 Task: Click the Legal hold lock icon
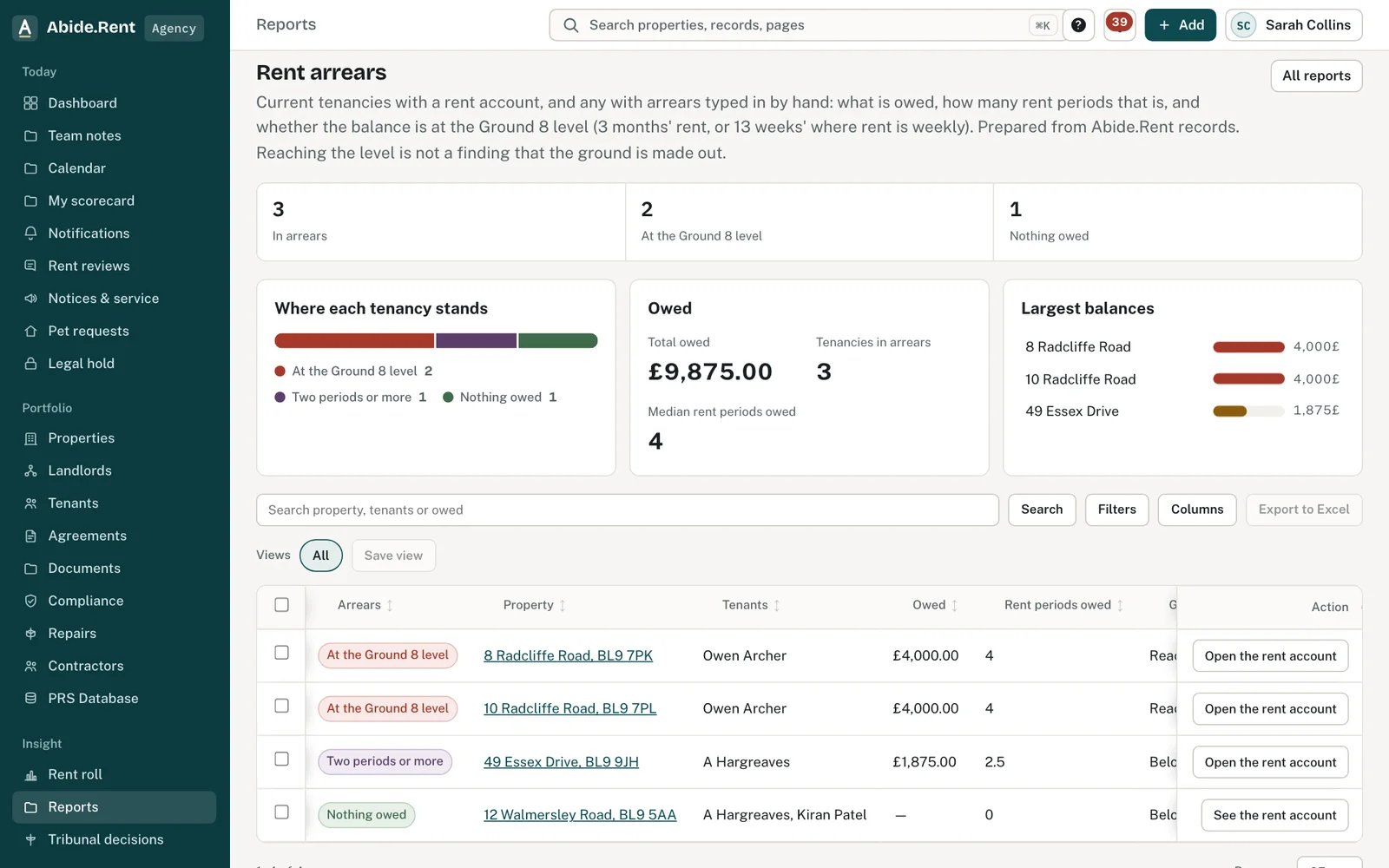[31, 364]
